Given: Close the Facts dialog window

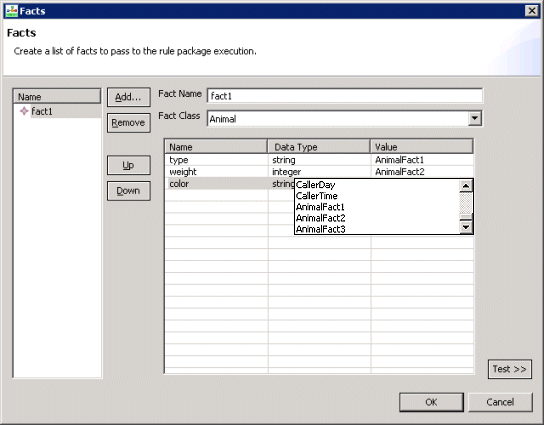Looking at the screenshot, I should (532, 11).
